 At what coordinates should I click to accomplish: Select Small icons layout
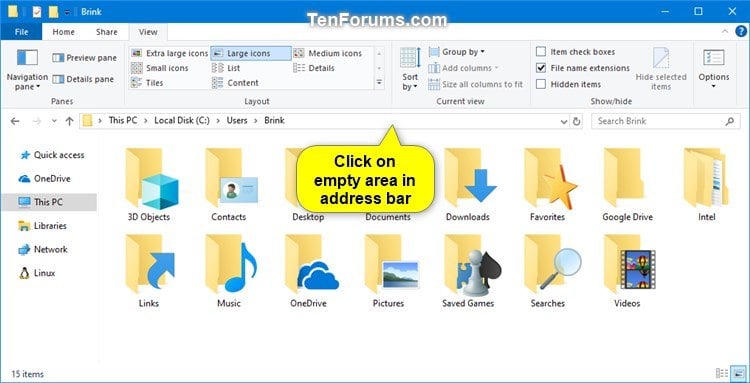(160, 68)
